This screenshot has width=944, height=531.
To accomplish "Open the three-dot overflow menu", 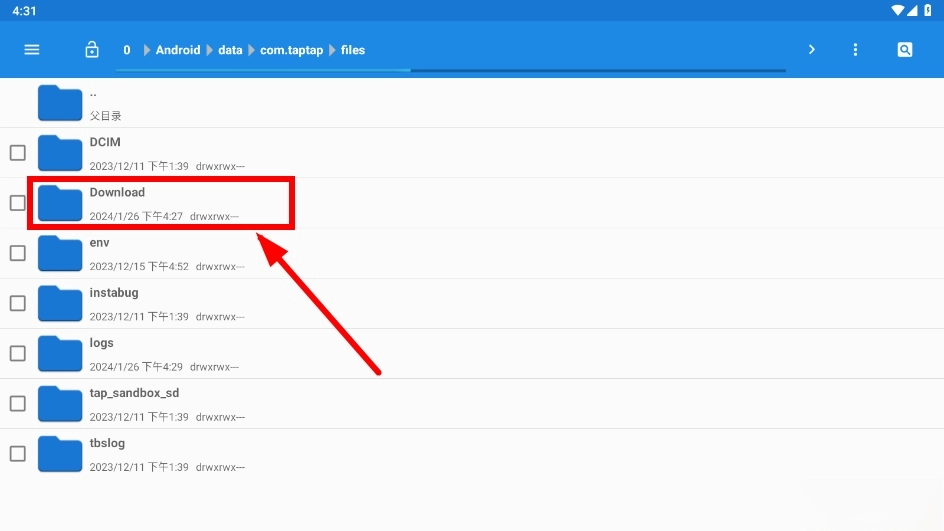I will 855,50.
